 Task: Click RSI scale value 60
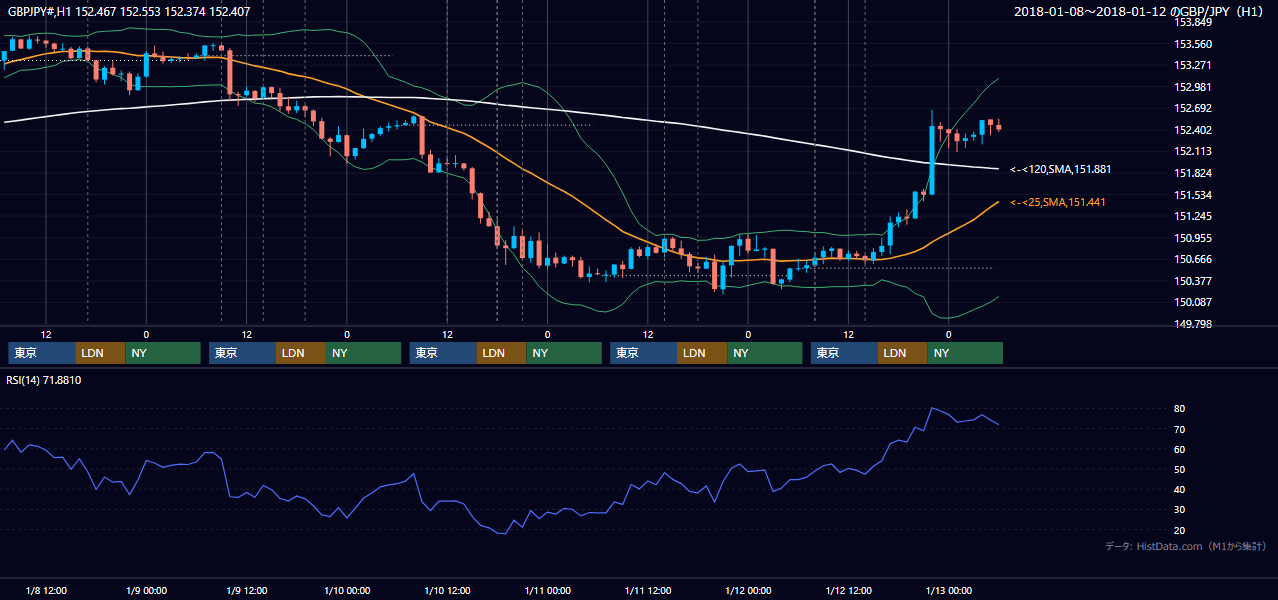(1180, 449)
